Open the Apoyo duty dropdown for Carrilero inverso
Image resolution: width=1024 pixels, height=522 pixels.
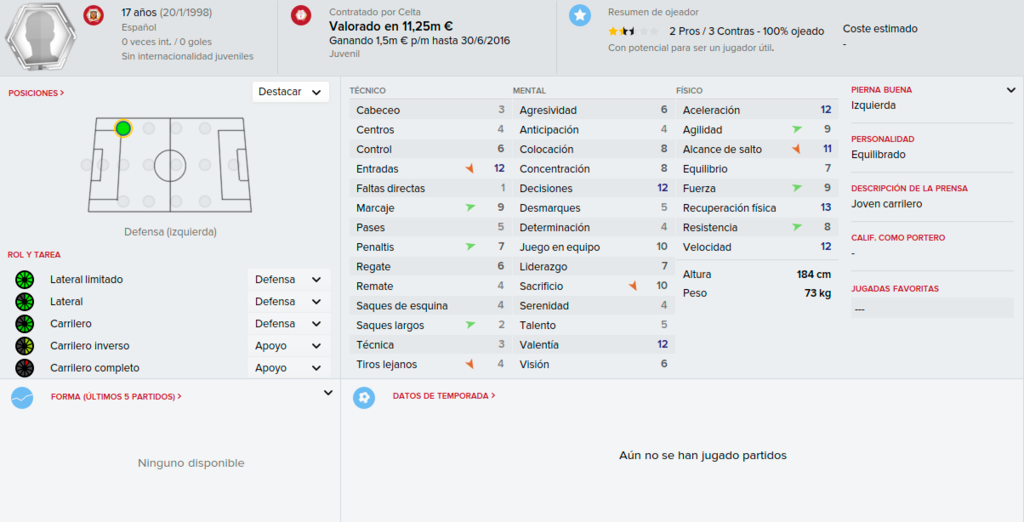(289, 346)
